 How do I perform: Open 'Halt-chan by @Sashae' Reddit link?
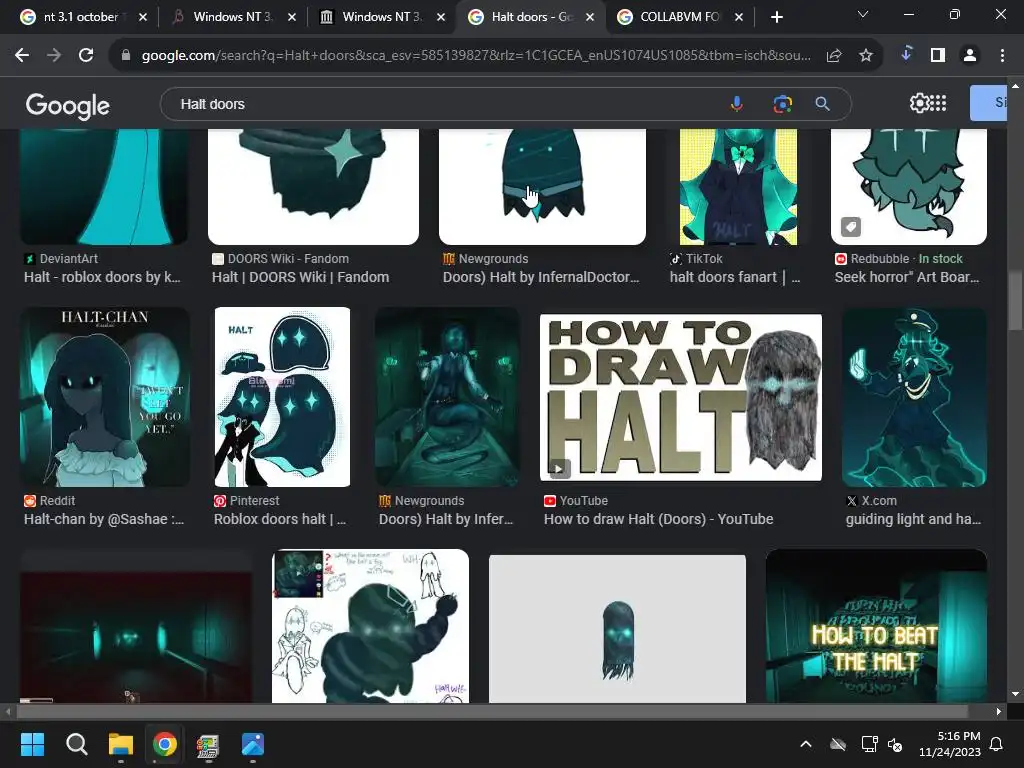click(x=104, y=519)
